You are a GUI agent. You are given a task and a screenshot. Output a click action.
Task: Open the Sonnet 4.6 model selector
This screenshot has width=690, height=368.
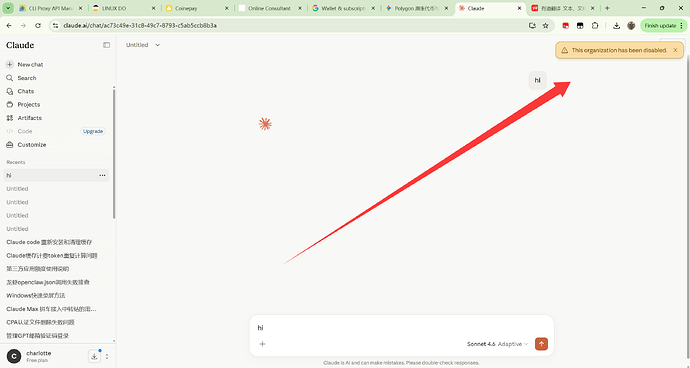(497, 344)
